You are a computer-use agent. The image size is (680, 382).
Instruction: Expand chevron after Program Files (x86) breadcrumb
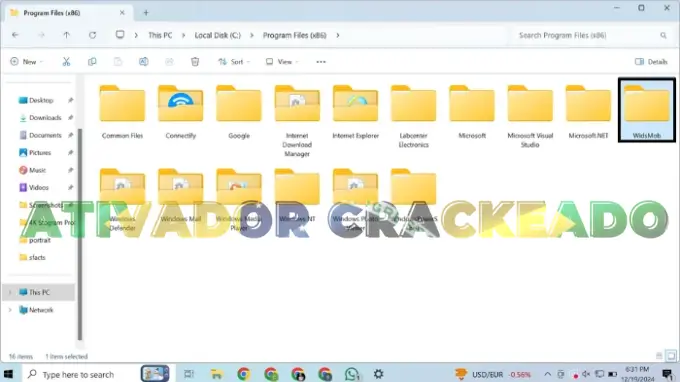[x=338, y=35]
